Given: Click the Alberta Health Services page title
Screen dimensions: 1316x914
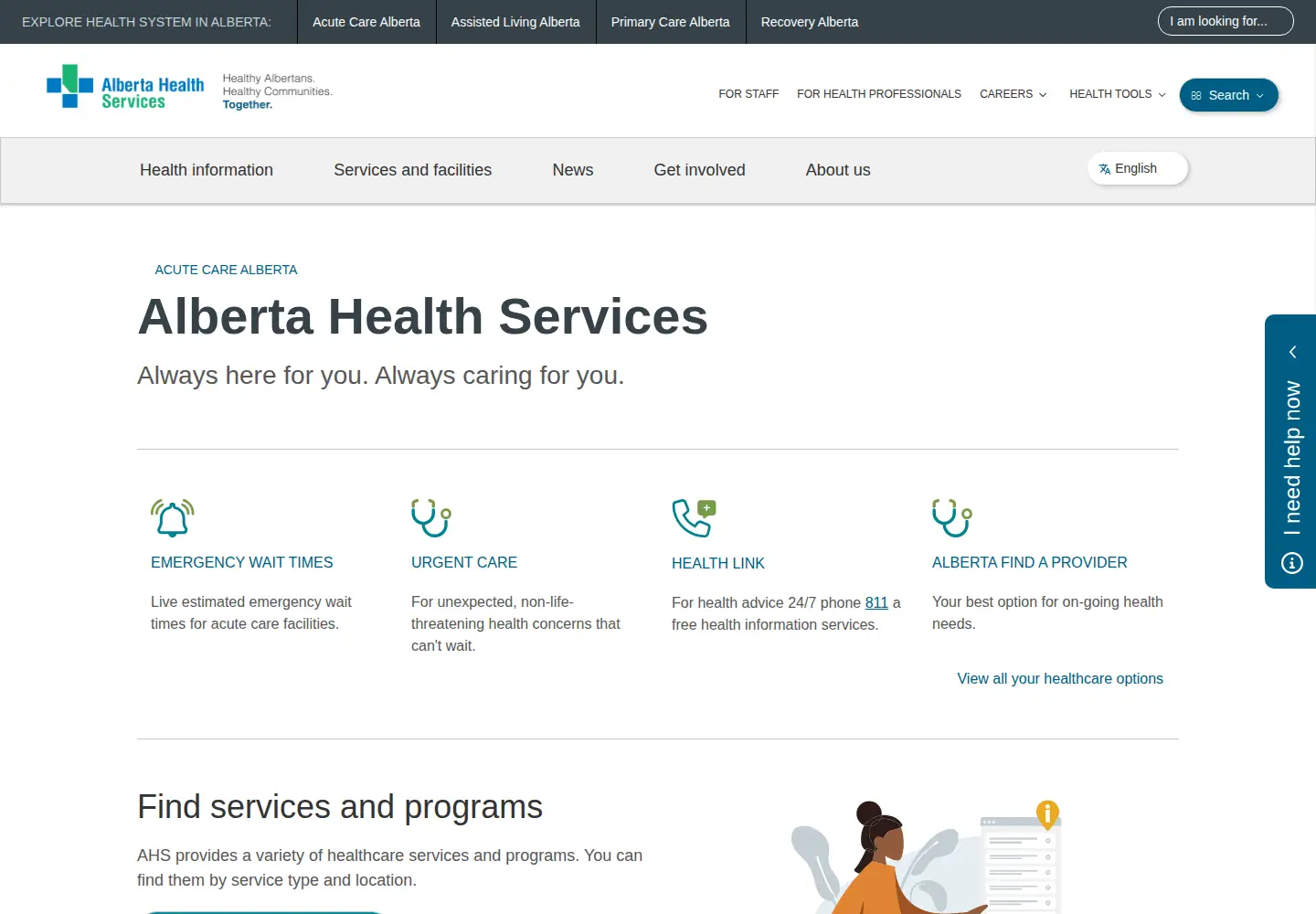Looking at the screenshot, I should (423, 317).
